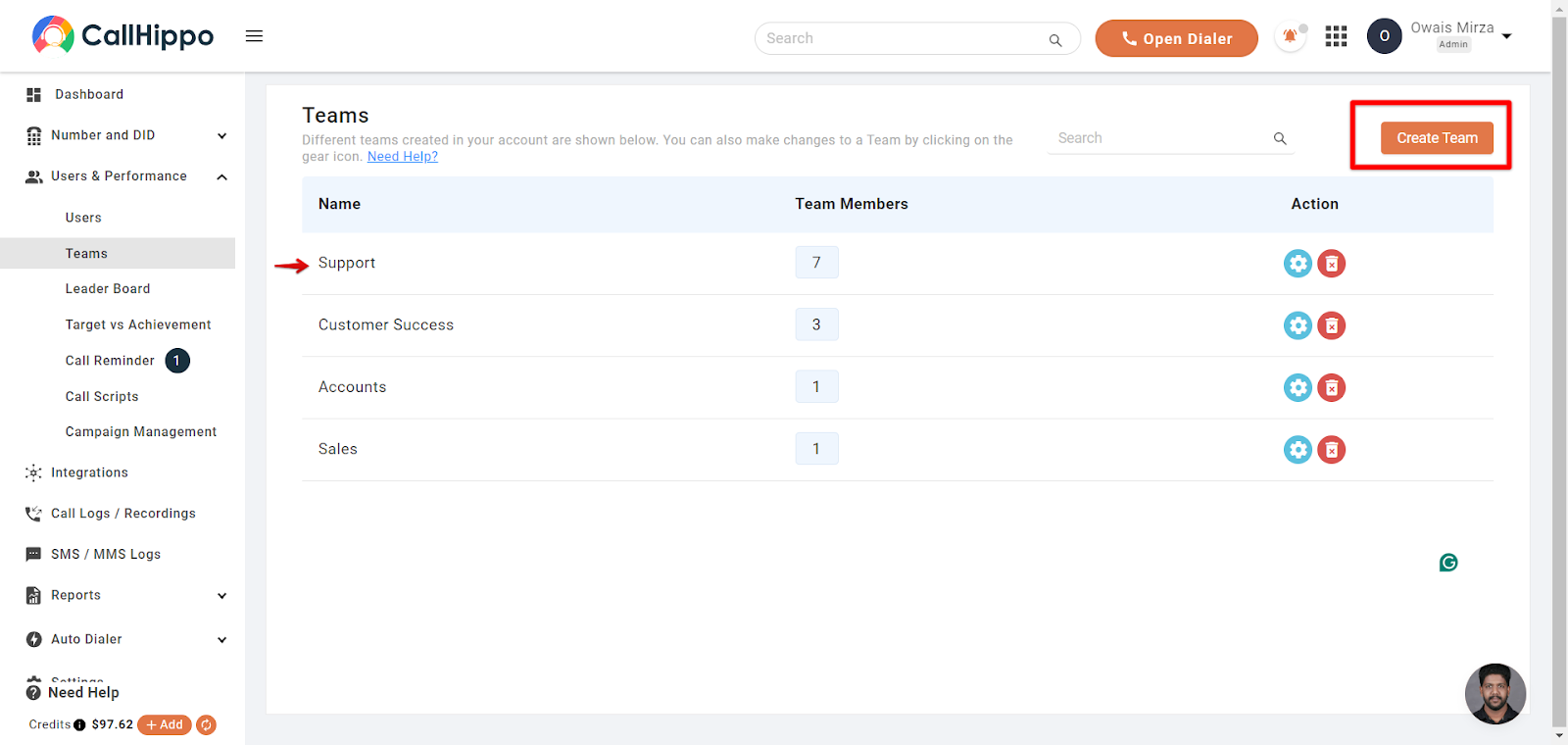Click the Sales team name
This screenshot has height=745, width=1568.
coord(337,449)
